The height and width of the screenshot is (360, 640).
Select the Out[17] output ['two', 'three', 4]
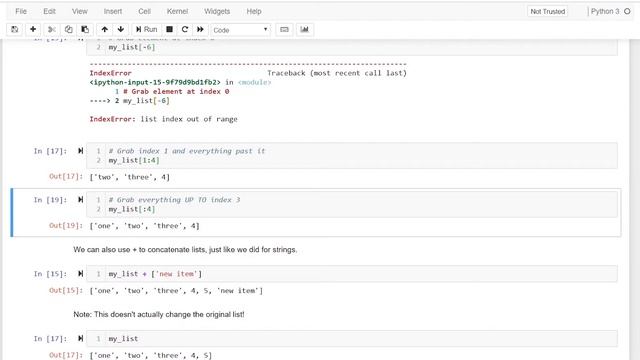point(129,177)
